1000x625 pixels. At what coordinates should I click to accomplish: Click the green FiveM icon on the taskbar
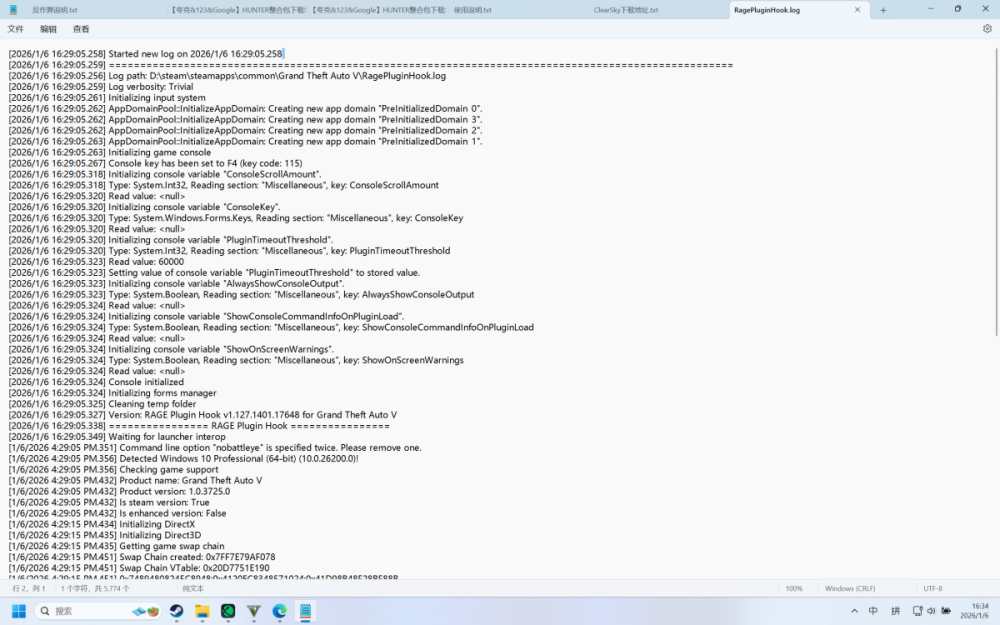[x=229, y=612]
